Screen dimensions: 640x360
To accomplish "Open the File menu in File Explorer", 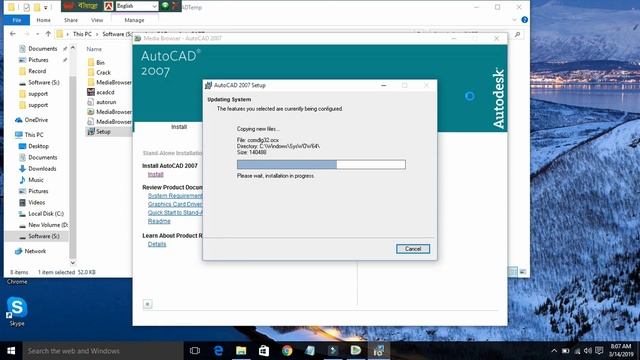I will point(17,20).
